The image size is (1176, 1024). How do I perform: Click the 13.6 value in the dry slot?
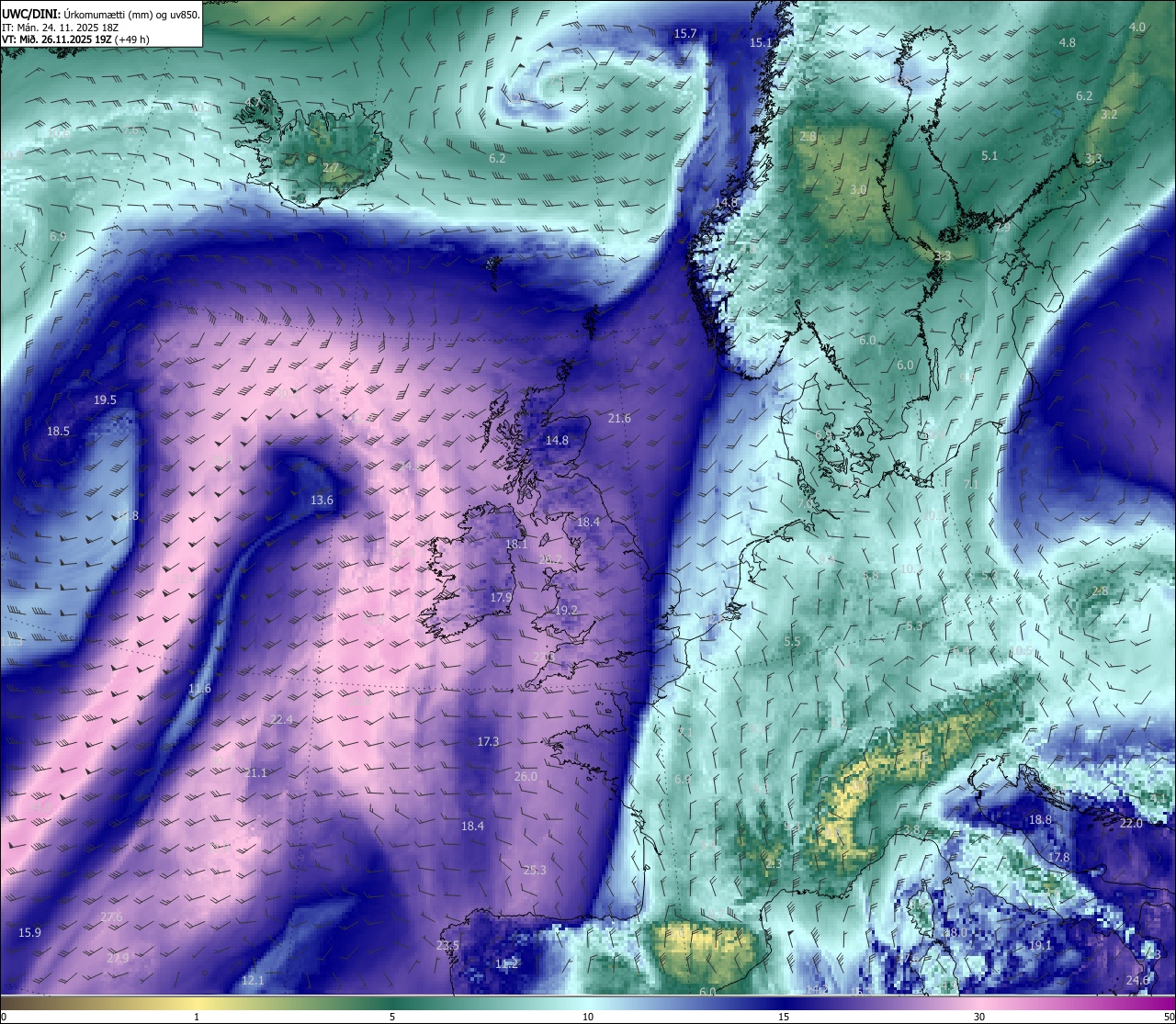(x=322, y=501)
